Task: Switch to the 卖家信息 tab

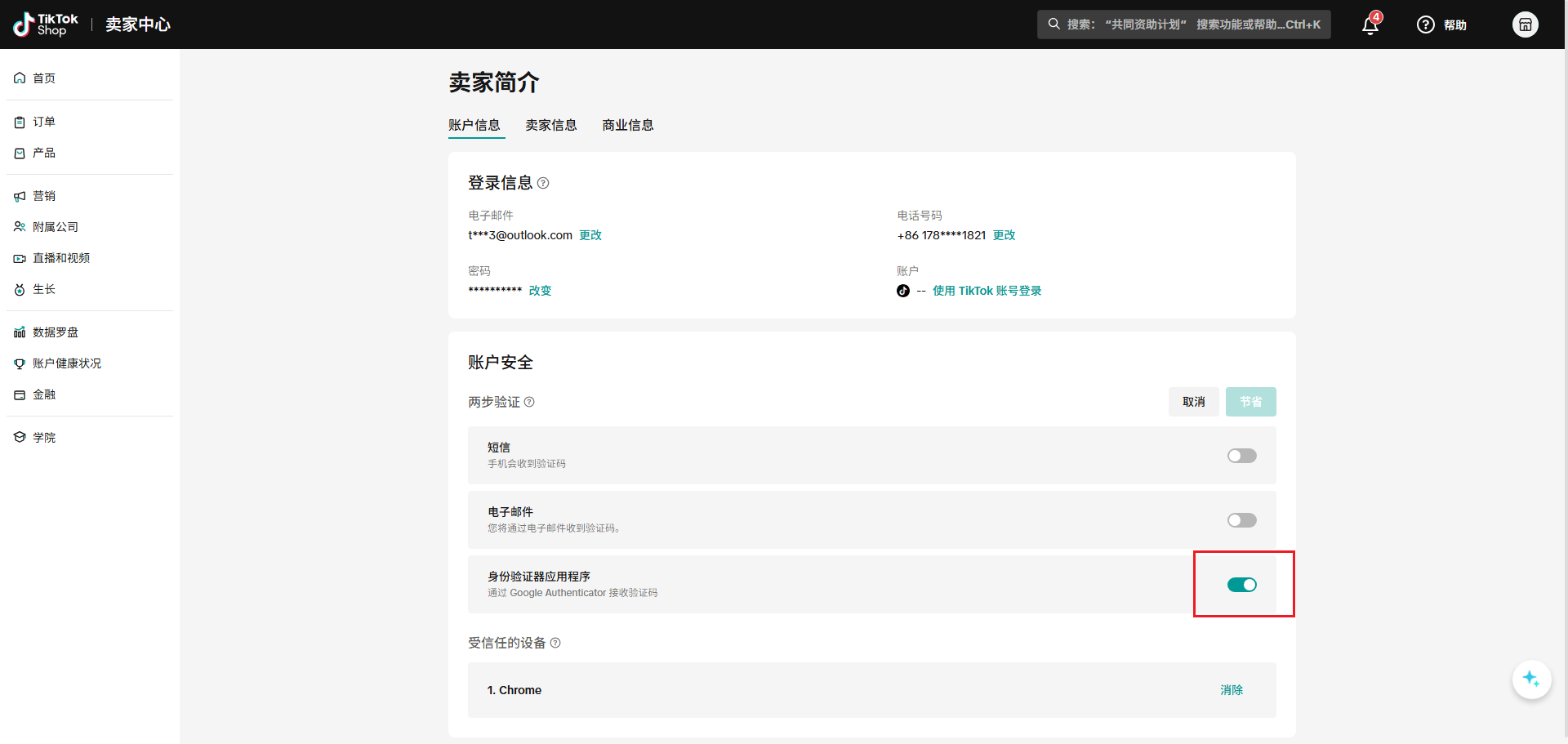Action: click(x=550, y=125)
